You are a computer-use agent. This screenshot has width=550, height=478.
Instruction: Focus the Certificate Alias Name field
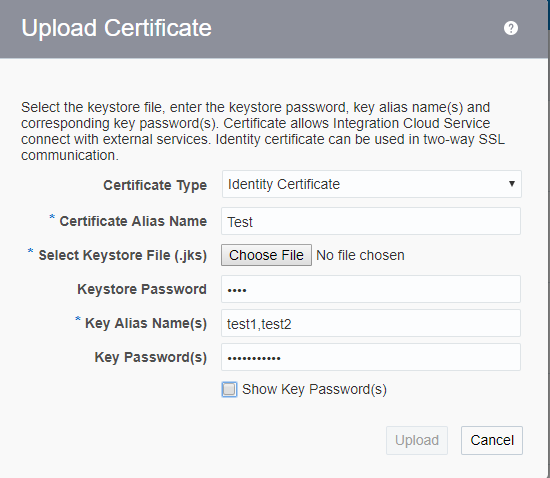pyautogui.click(x=371, y=221)
